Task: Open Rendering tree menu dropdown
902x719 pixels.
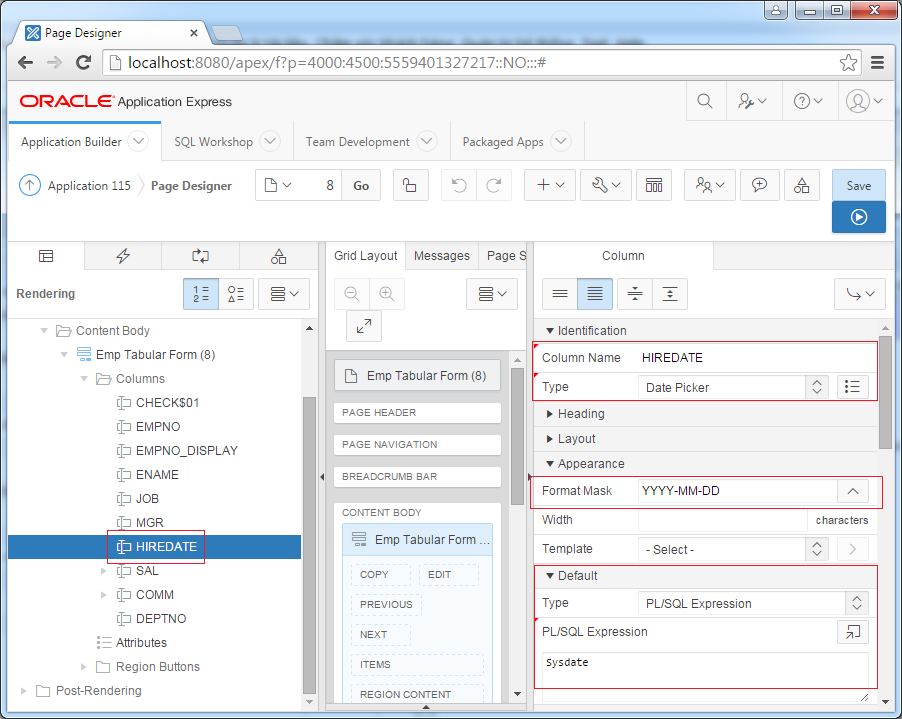Action: [284, 294]
